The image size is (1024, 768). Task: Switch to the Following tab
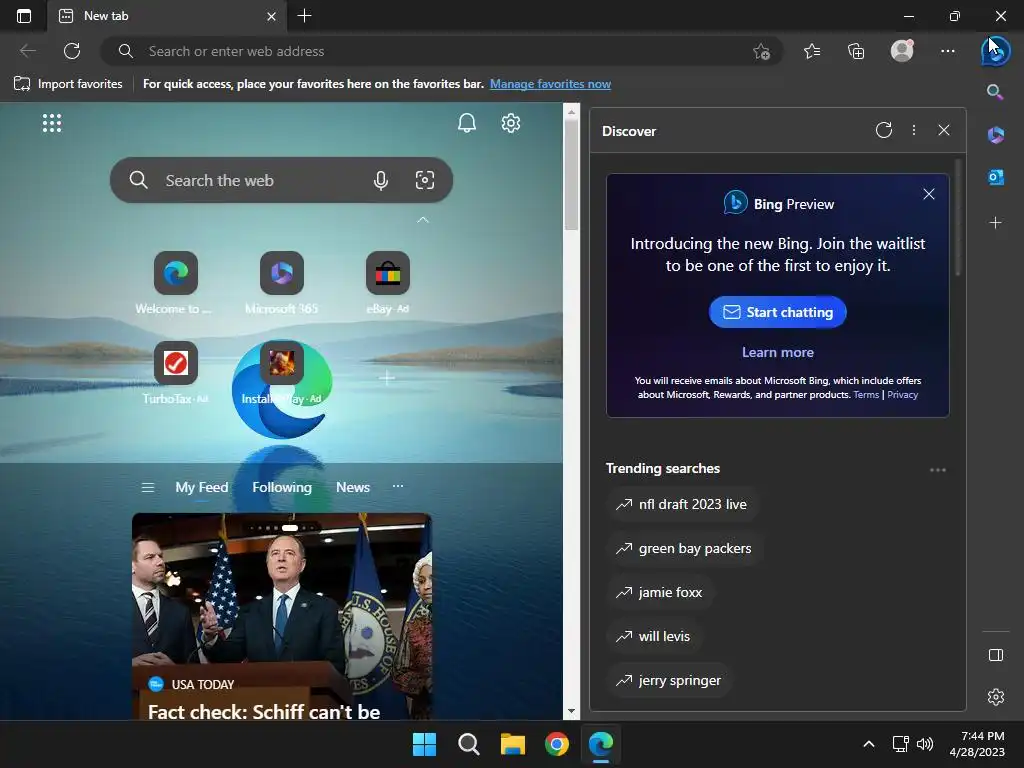coord(282,487)
